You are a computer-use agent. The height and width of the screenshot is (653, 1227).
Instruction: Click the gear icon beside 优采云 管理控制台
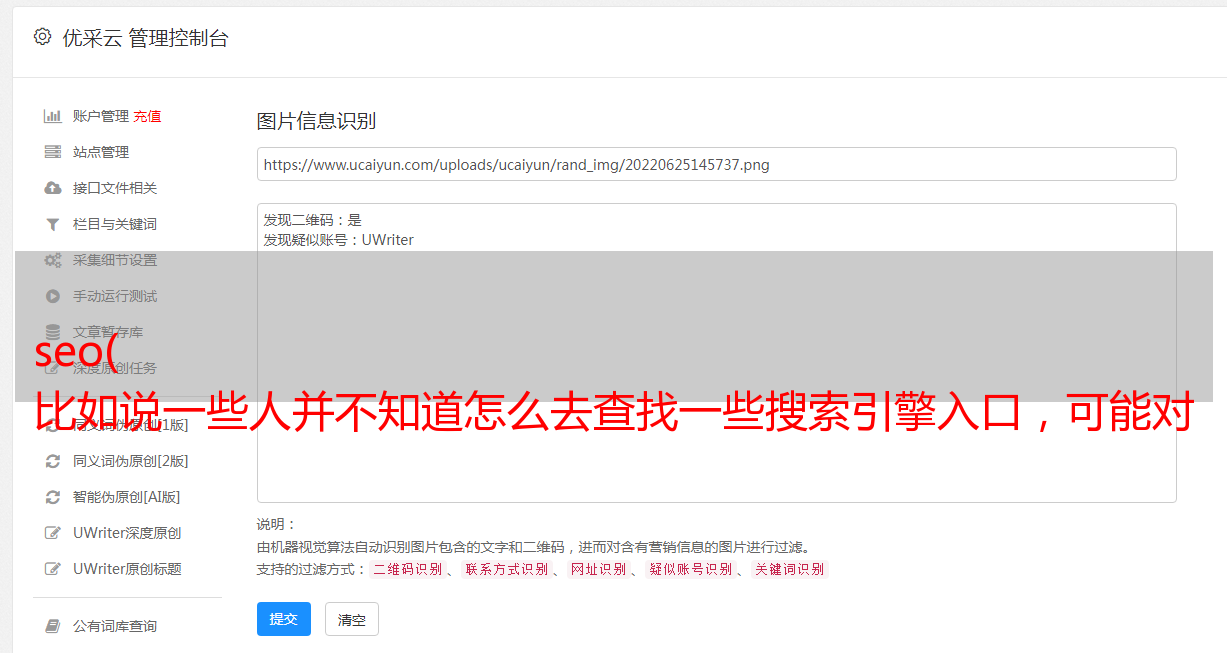pyautogui.click(x=42, y=37)
